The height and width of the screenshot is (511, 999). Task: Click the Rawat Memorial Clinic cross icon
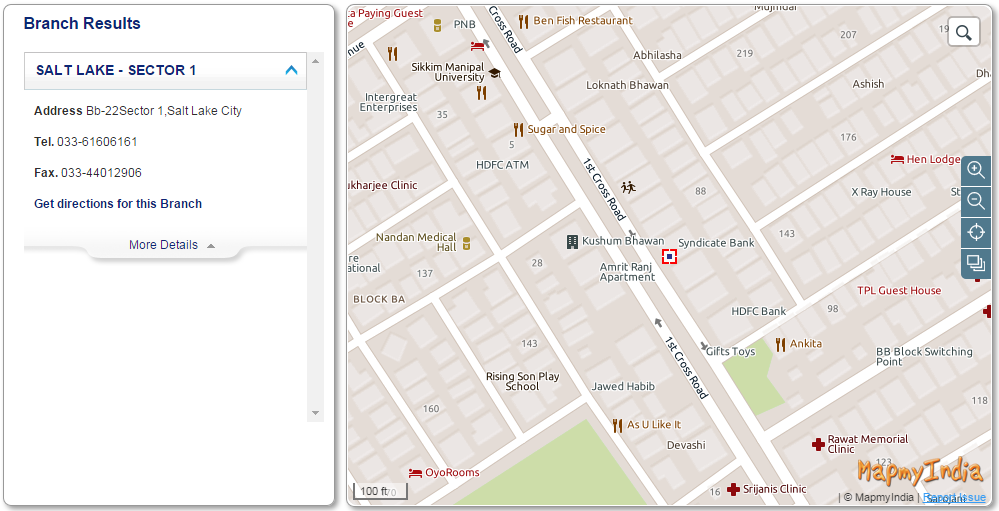pos(818,443)
